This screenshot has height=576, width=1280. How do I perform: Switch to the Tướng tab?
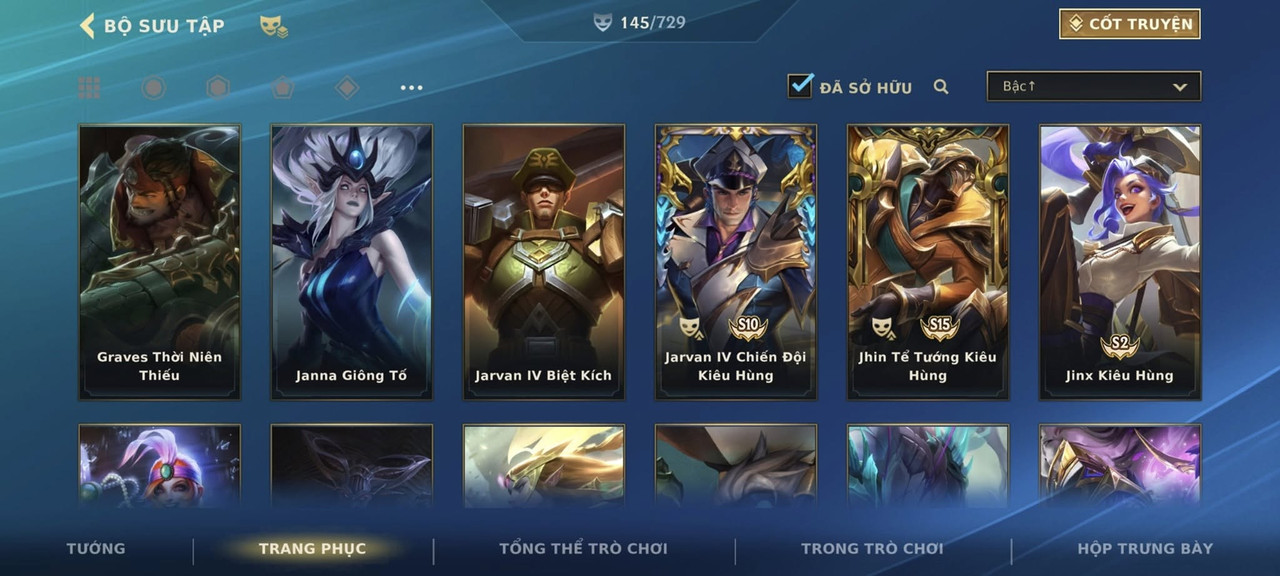coord(96,548)
